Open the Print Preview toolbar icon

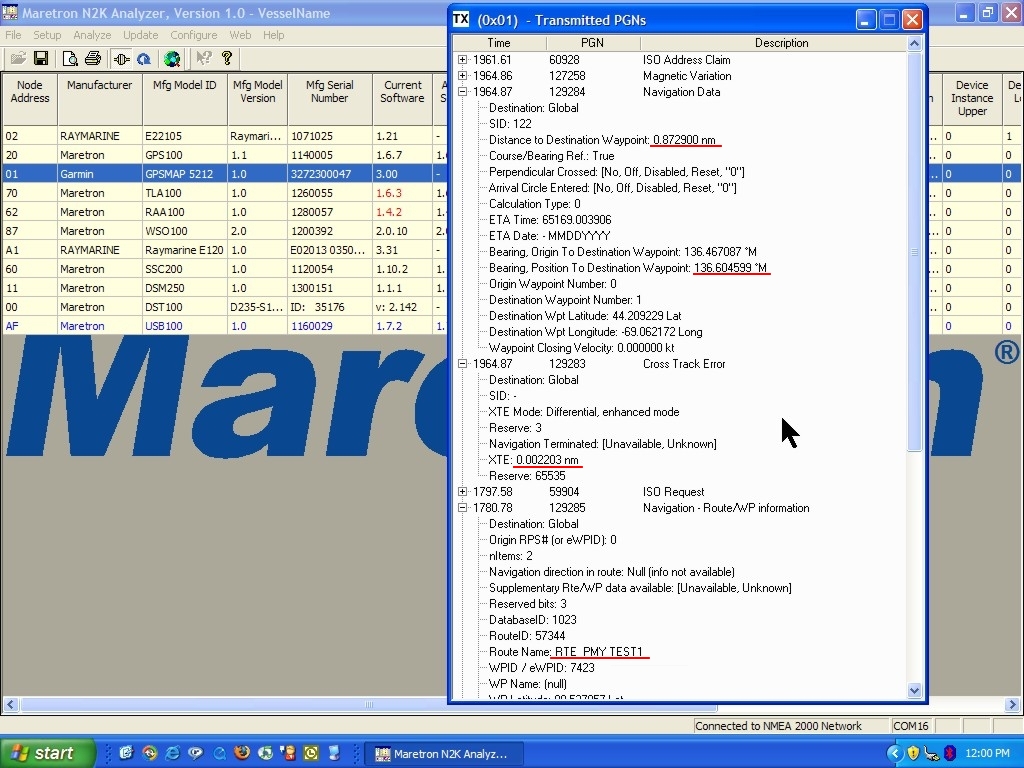coord(70,59)
